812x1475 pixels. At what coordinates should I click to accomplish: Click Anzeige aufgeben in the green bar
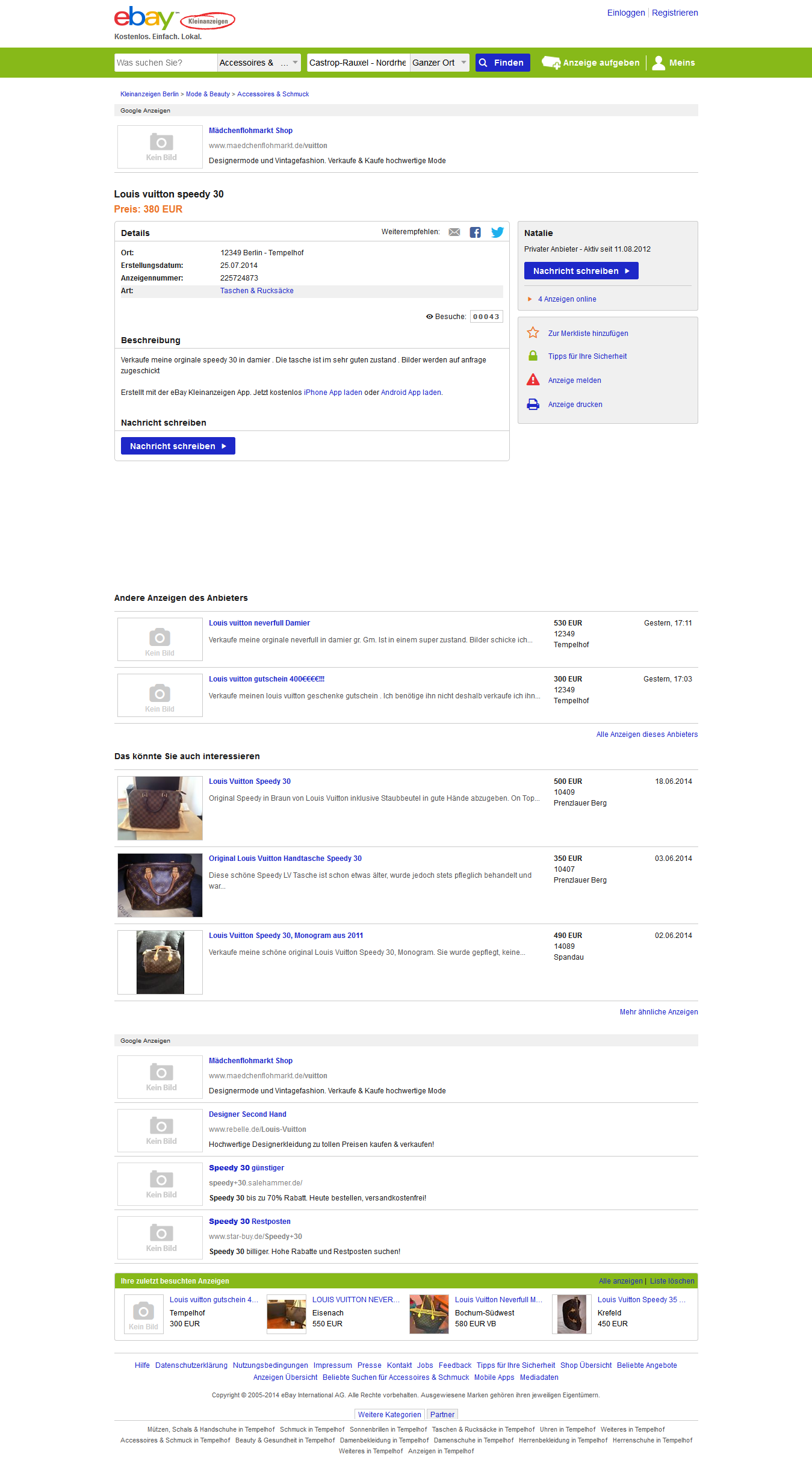pos(590,63)
